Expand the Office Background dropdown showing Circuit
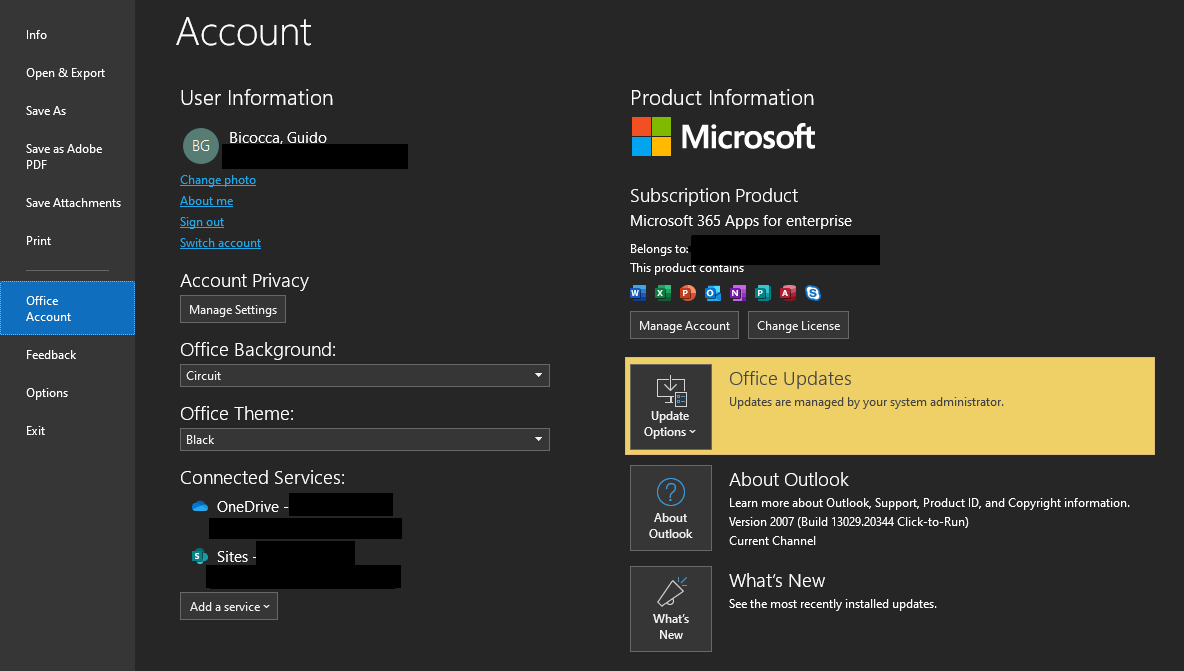The image size is (1184, 671). click(x=365, y=376)
